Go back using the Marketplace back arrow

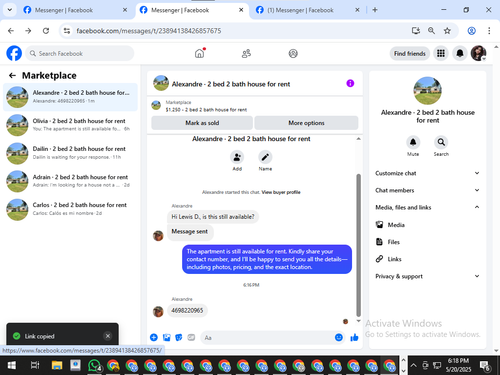[x=12, y=76]
